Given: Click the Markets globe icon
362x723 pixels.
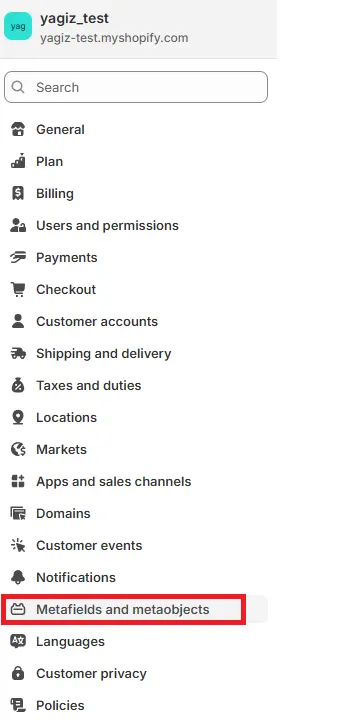Looking at the screenshot, I should pyautogui.click(x=18, y=450).
